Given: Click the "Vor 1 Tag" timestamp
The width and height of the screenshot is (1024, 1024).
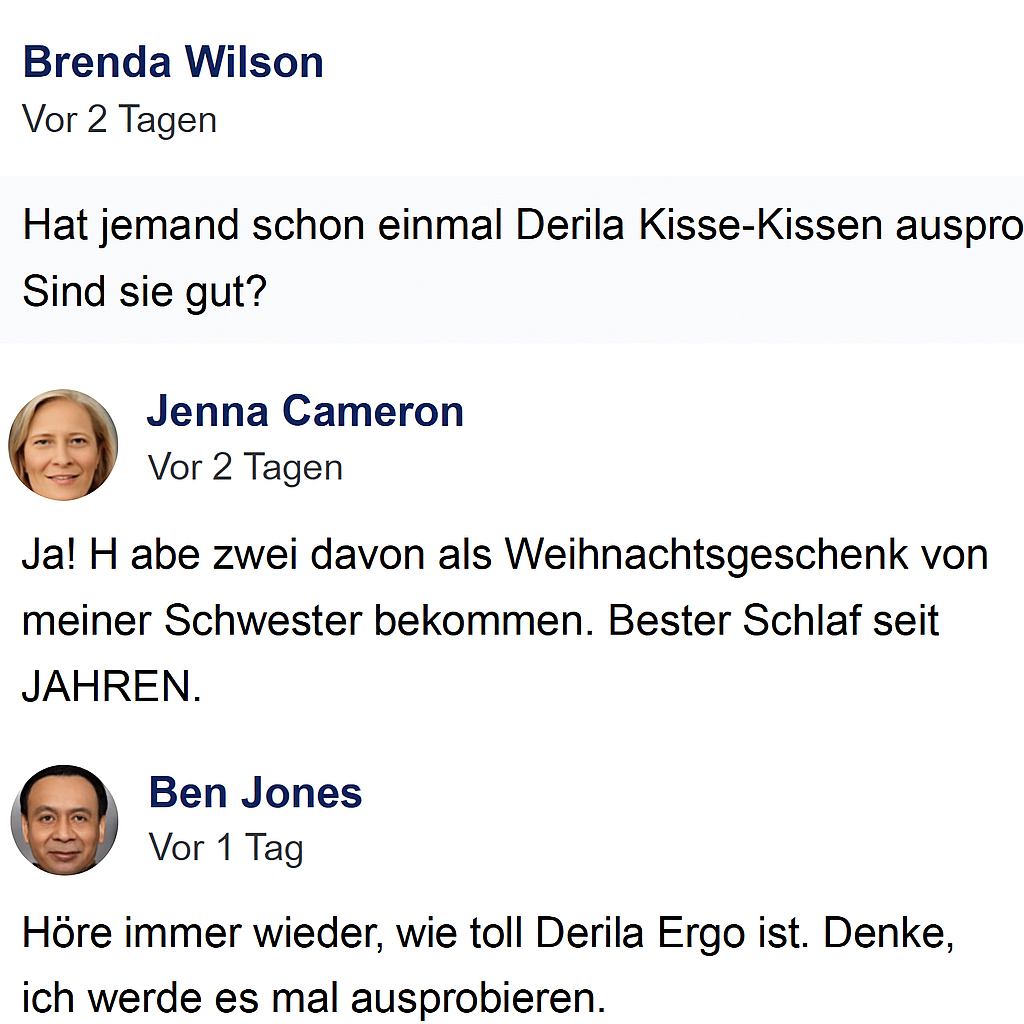Looking at the screenshot, I should [226, 848].
